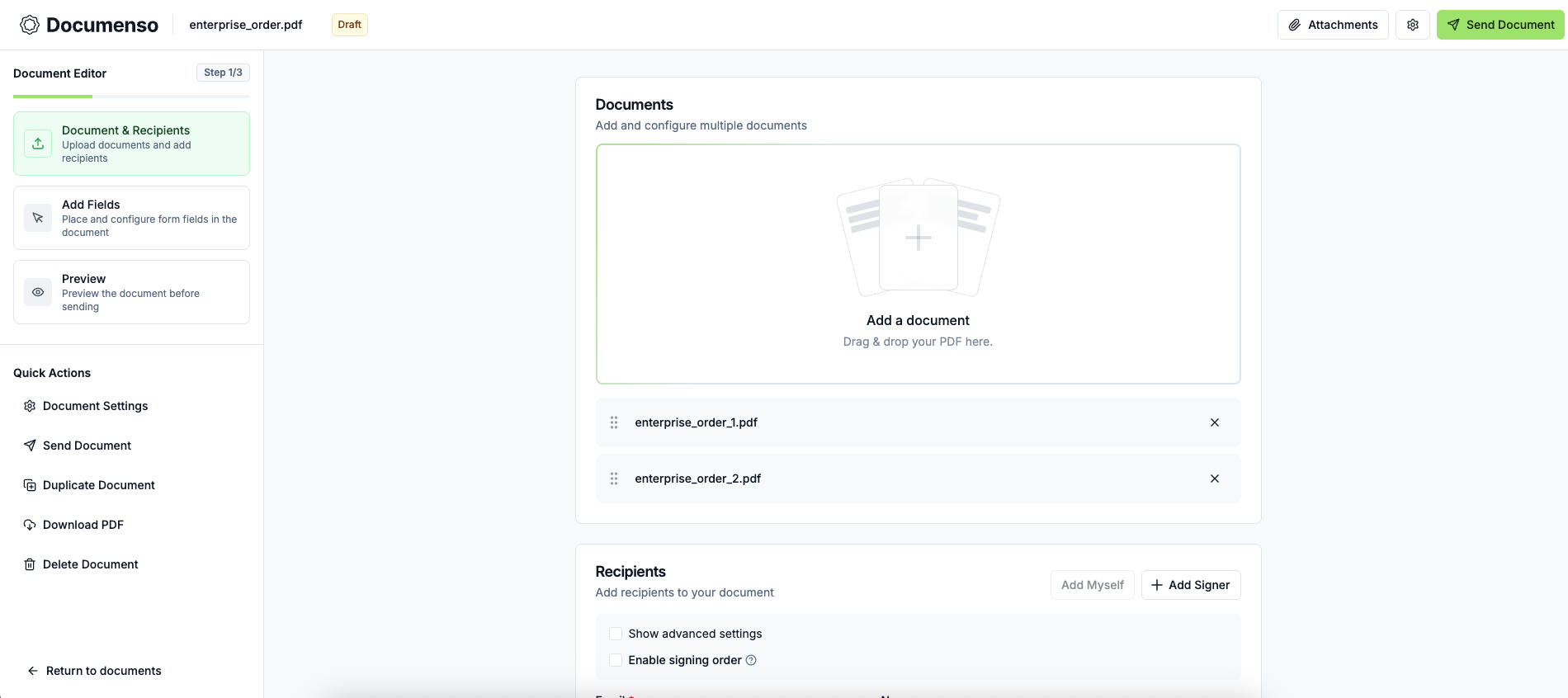Remove enterprise_order_2.pdf with its X icon

pos(1214,479)
